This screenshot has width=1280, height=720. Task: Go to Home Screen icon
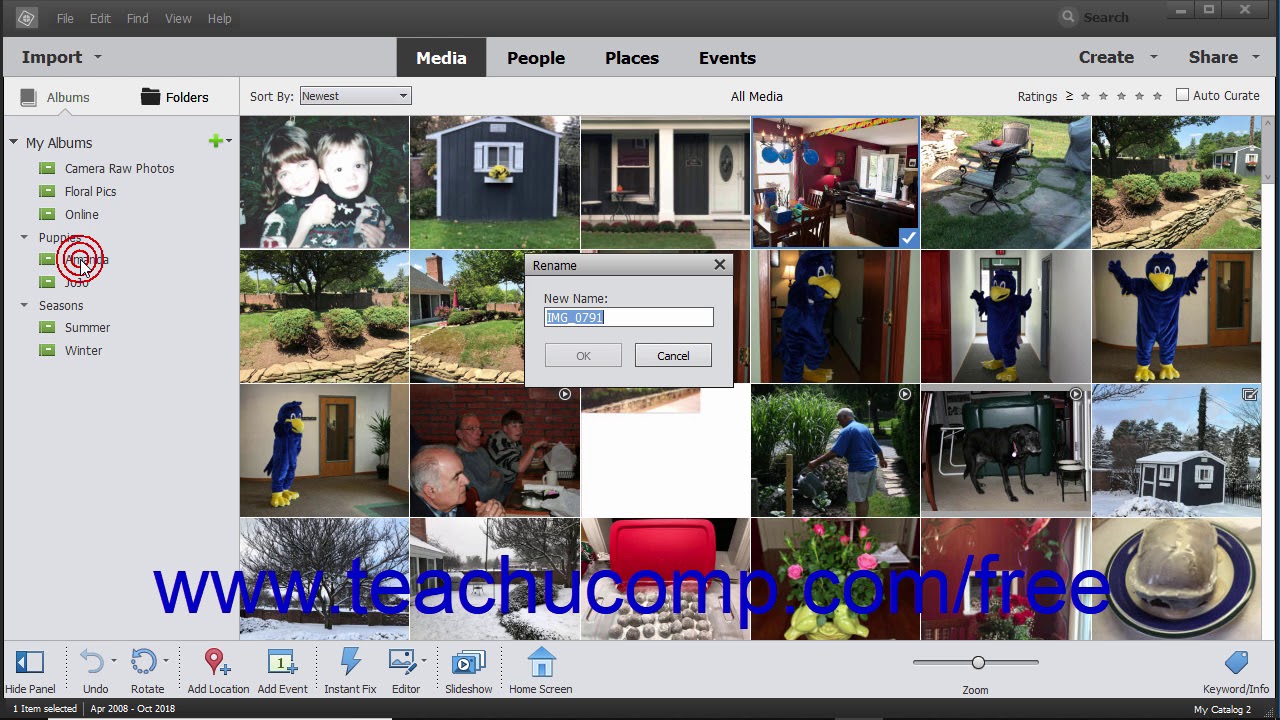pyautogui.click(x=541, y=662)
